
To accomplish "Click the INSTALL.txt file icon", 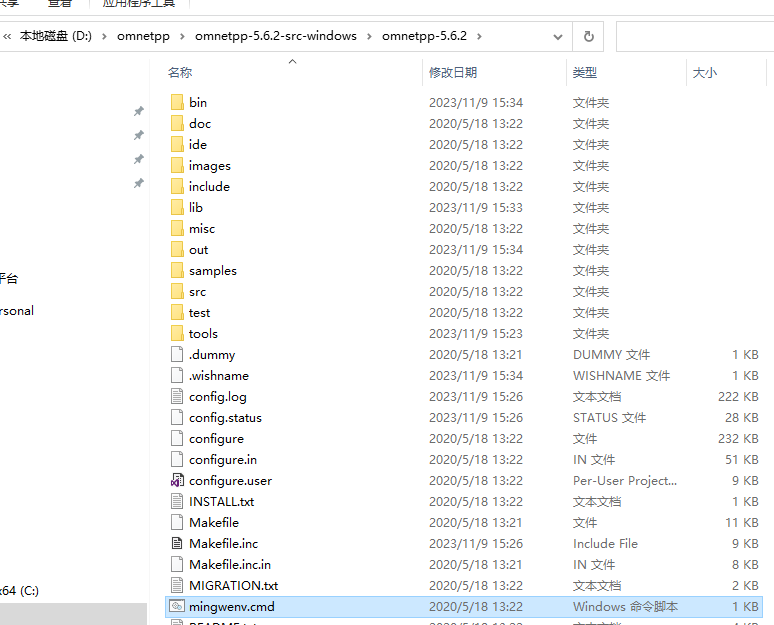I will [177, 501].
